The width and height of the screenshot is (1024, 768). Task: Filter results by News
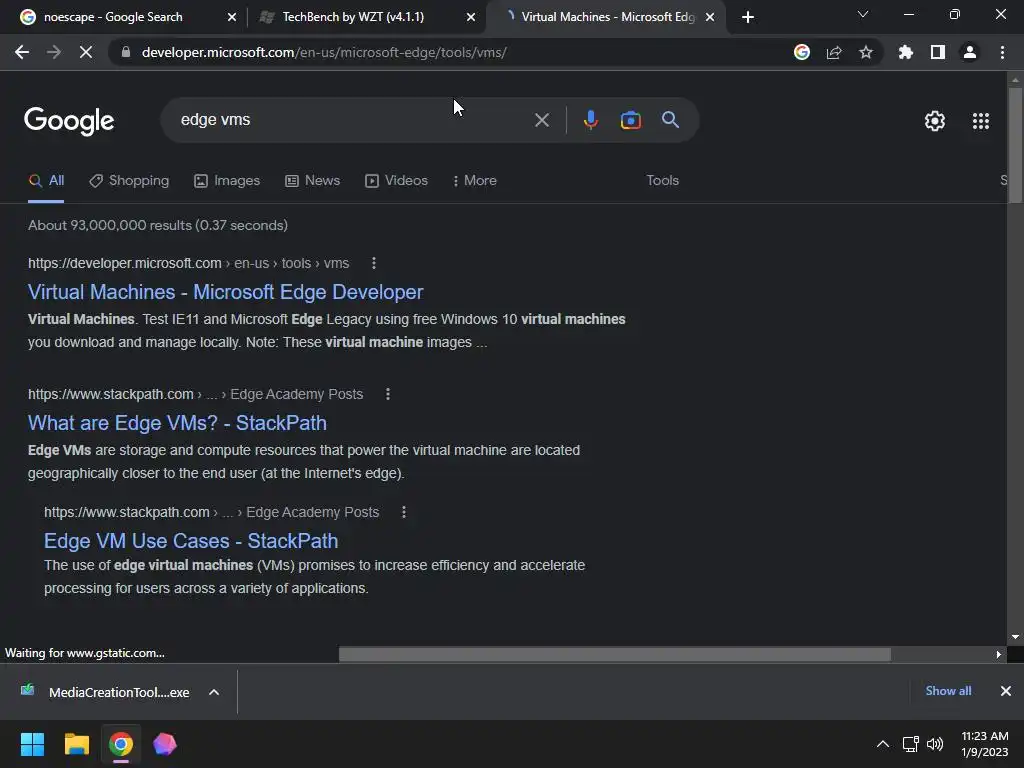pos(313,181)
